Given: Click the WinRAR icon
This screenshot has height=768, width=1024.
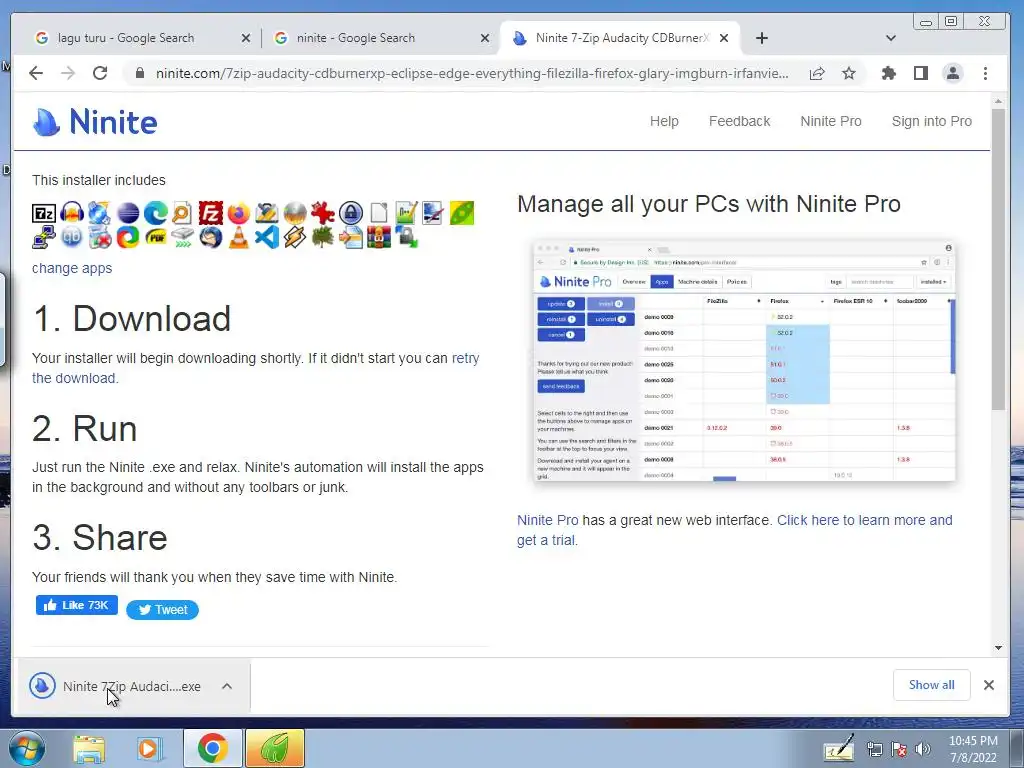Looking at the screenshot, I should pos(379,237).
